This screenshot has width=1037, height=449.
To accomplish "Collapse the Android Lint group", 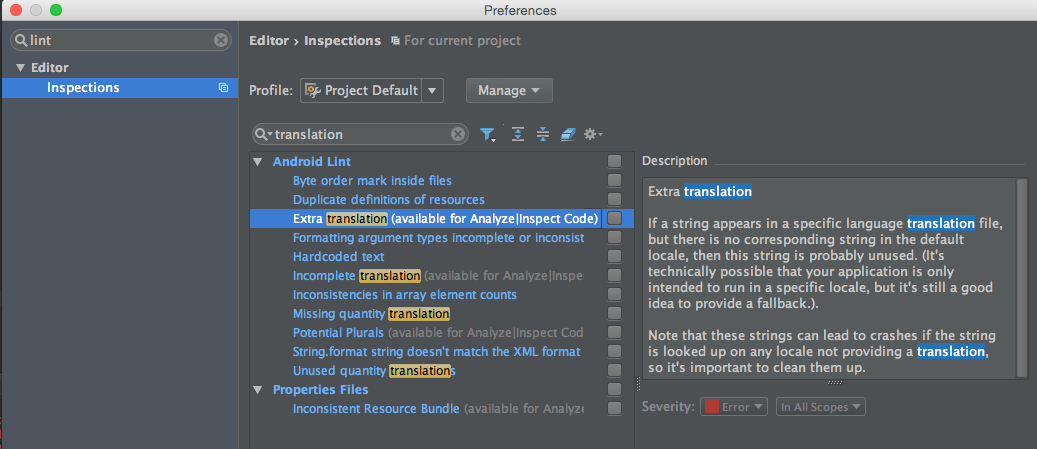I will coord(258,162).
